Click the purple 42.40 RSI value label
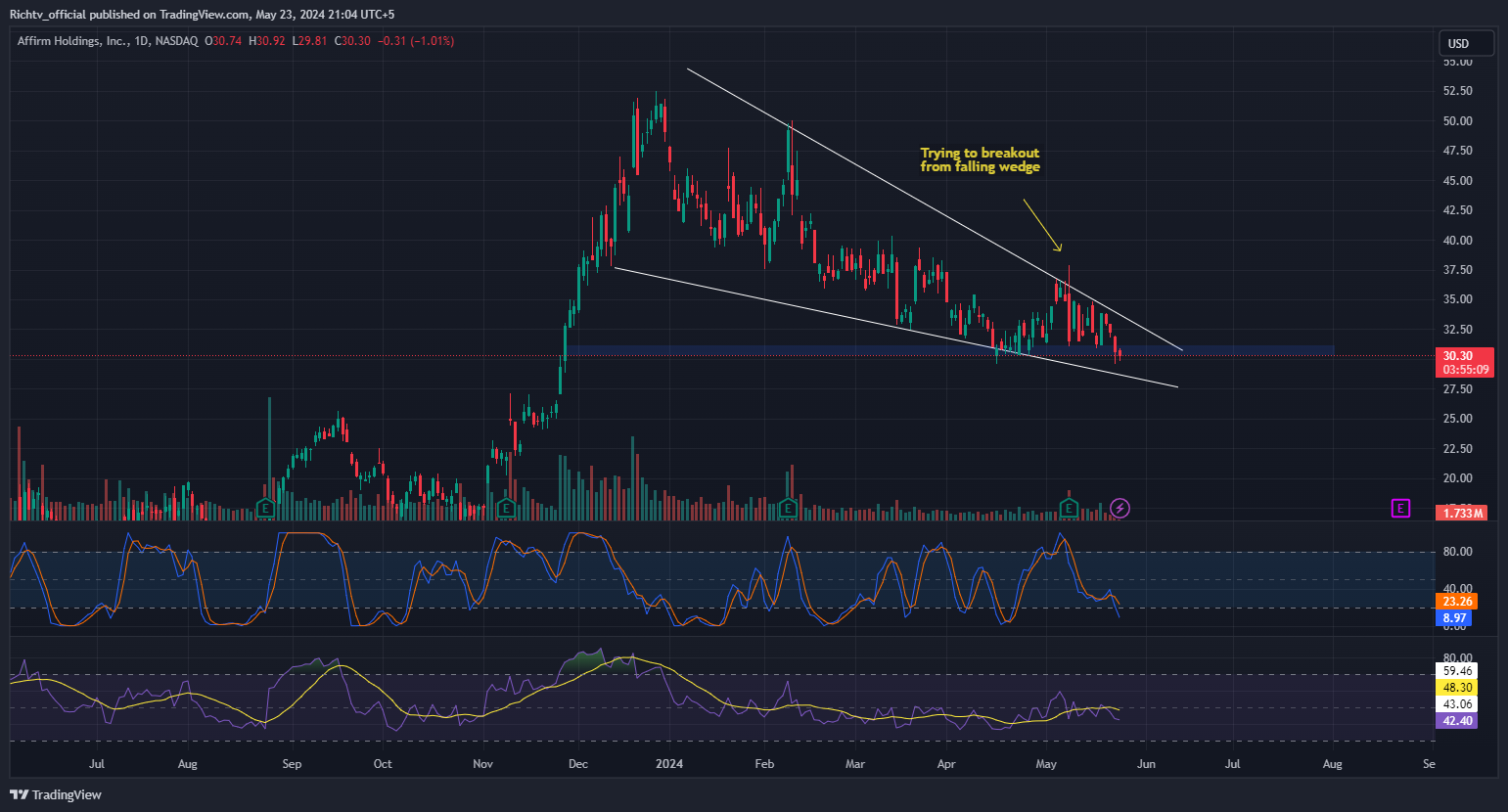This screenshot has height=812, width=1508. (1456, 721)
